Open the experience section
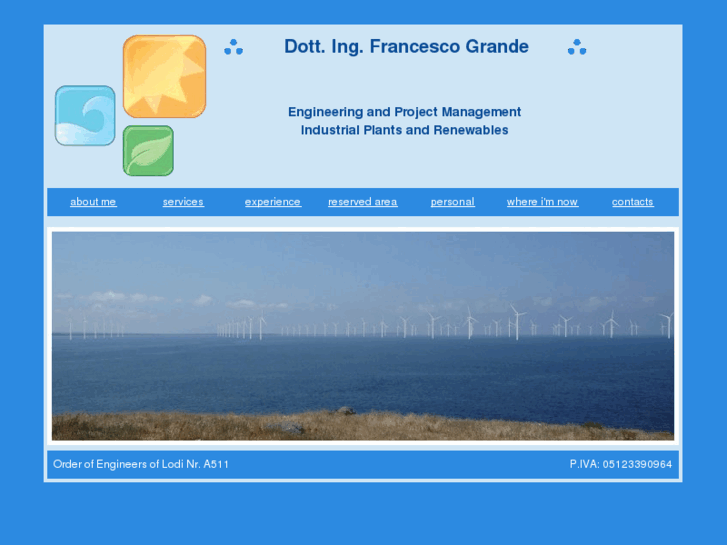The width and height of the screenshot is (727, 545). click(273, 202)
